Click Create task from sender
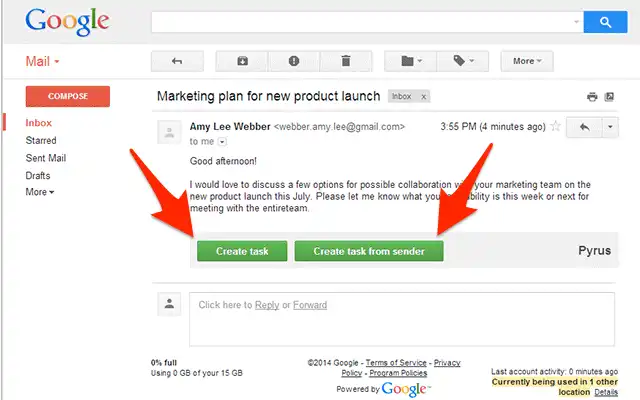This screenshot has height=400, width=640. point(369,251)
